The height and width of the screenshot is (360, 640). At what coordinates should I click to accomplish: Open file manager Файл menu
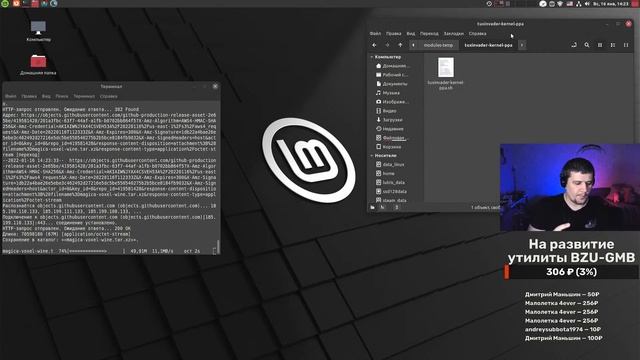point(375,33)
